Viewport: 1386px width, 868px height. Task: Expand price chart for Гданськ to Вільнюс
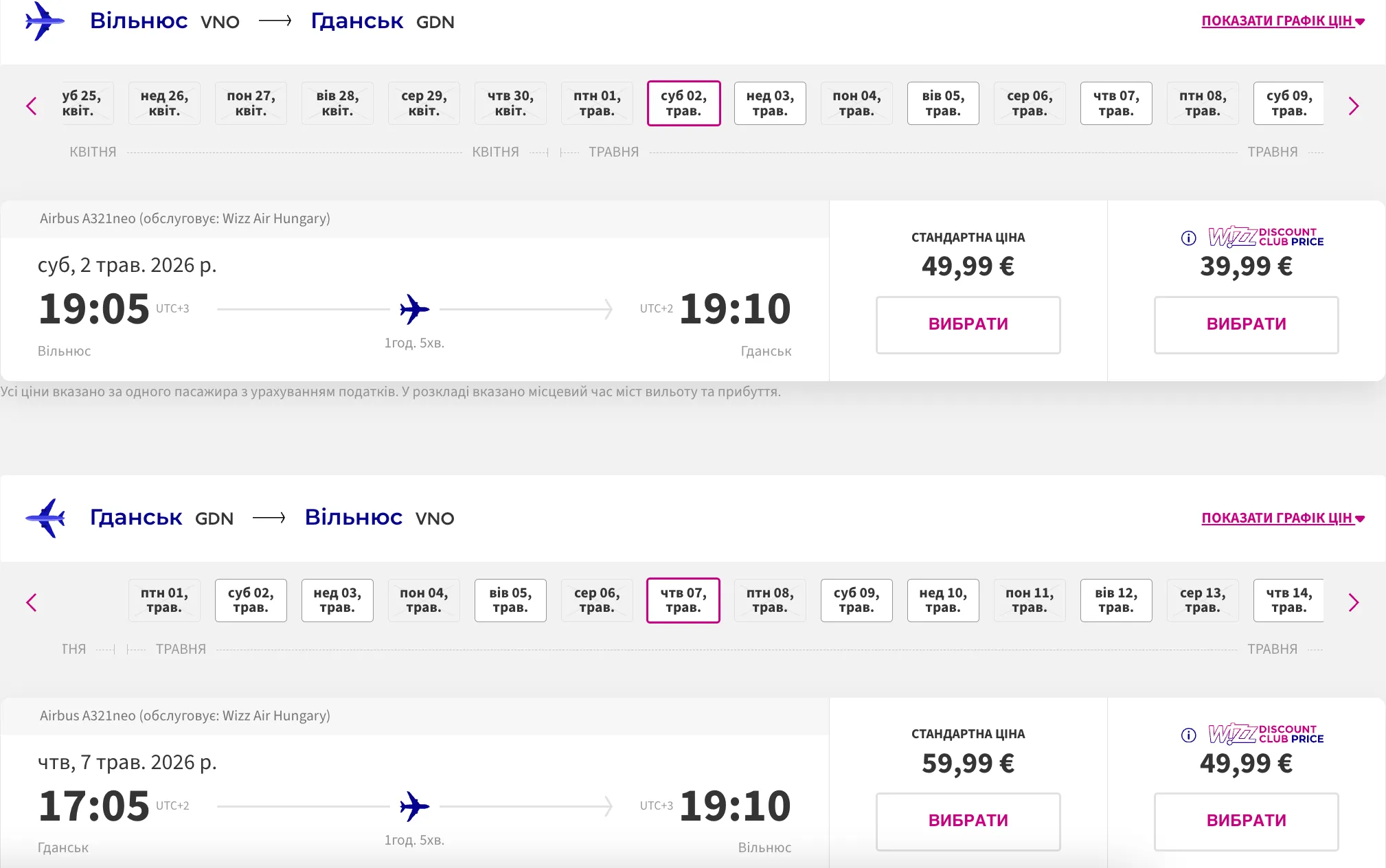pos(1282,518)
